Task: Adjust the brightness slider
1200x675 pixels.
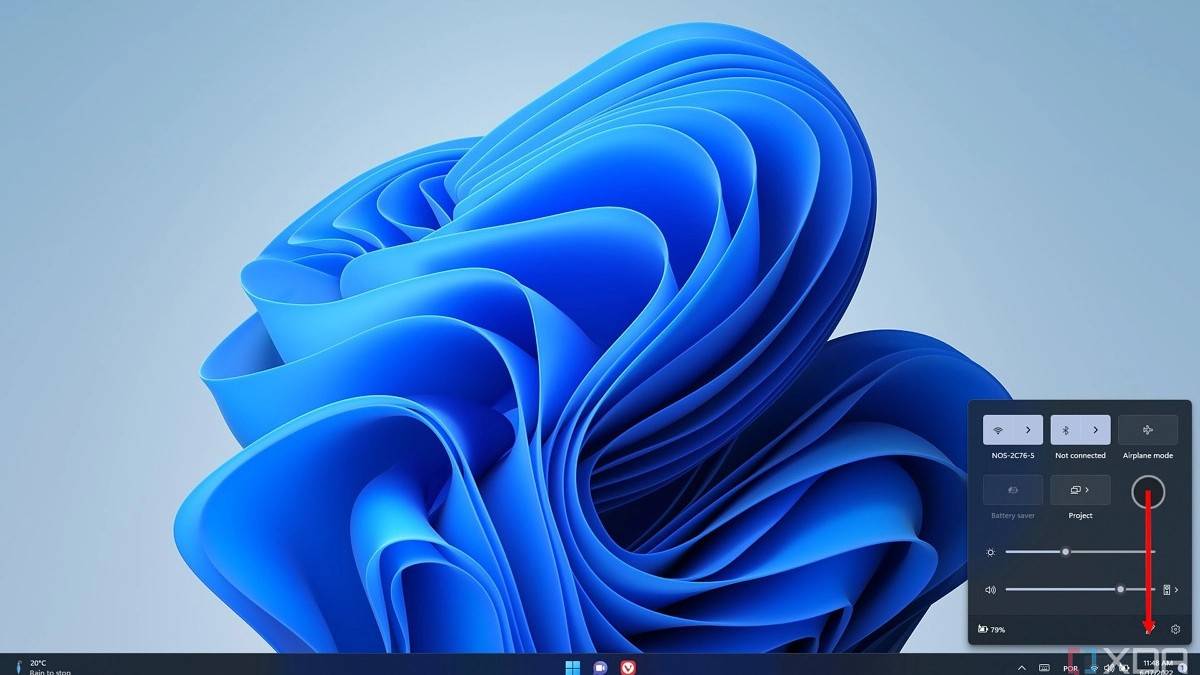Action: [x=1080, y=551]
